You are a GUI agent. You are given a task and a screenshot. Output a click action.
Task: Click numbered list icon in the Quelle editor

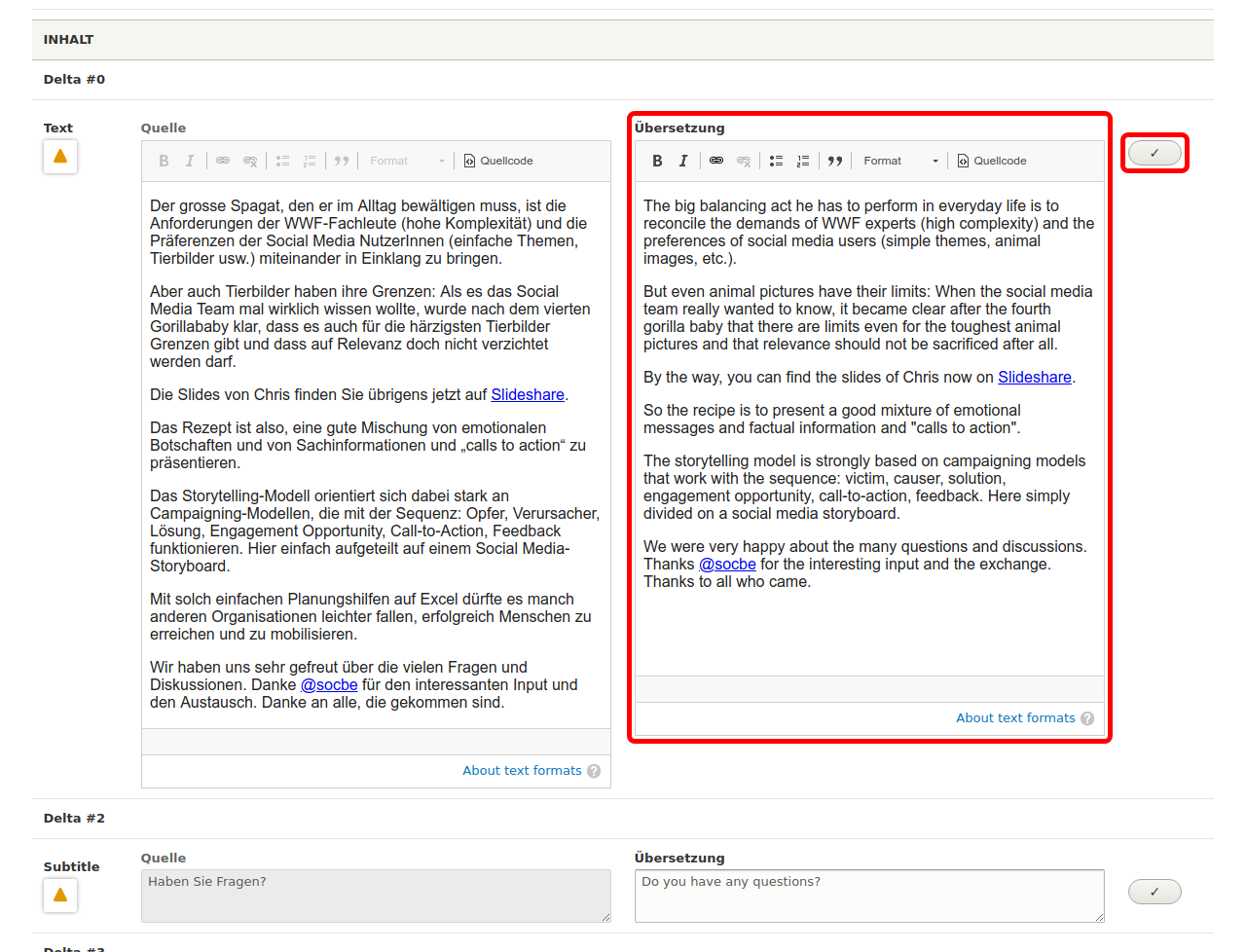click(310, 161)
